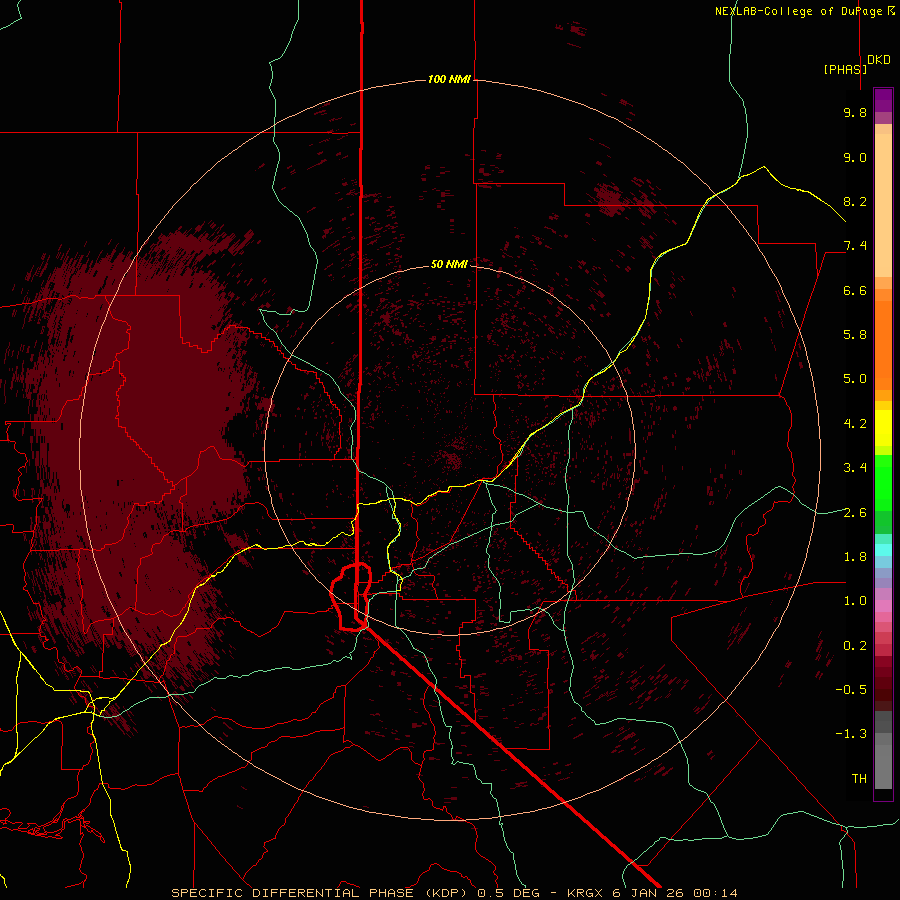Click the 6 JAN 26 date in caption
This screenshot has height=900, width=900.
point(649,893)
